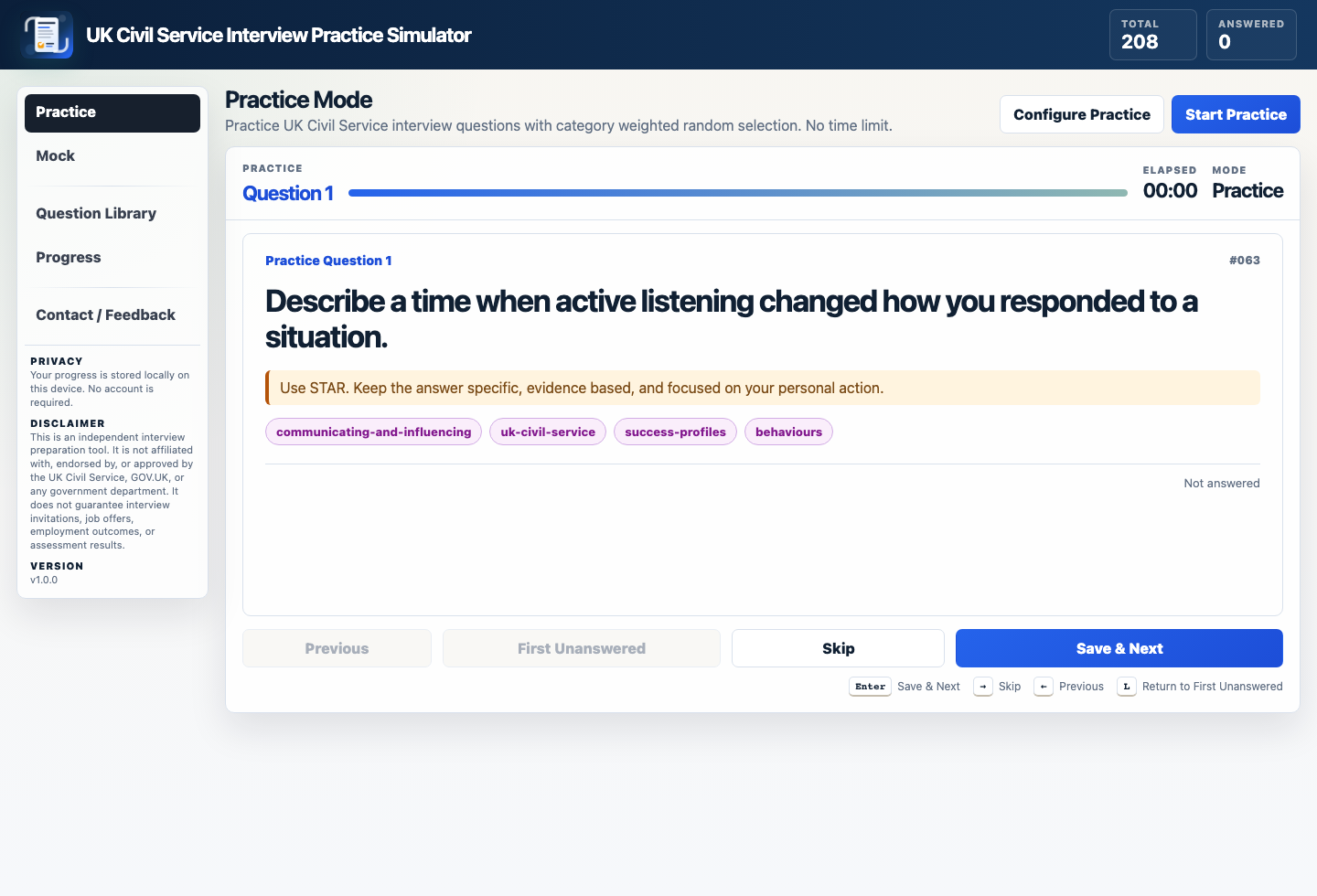Click the question number #063
1317x896 pixels.
pyautogui.click(x=1245, y=261)
